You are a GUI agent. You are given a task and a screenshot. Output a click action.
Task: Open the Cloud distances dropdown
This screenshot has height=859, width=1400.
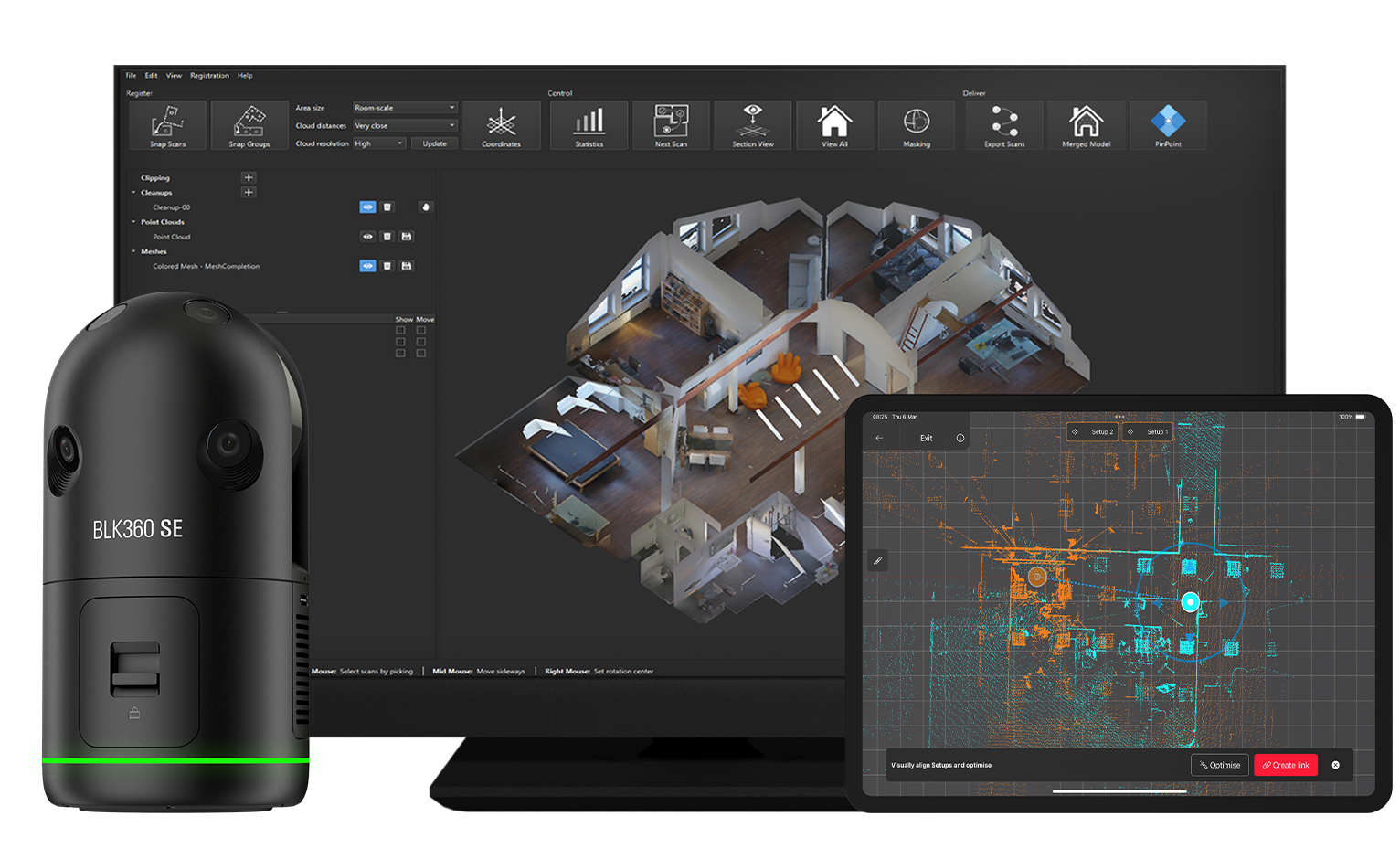tap(405, 126)
